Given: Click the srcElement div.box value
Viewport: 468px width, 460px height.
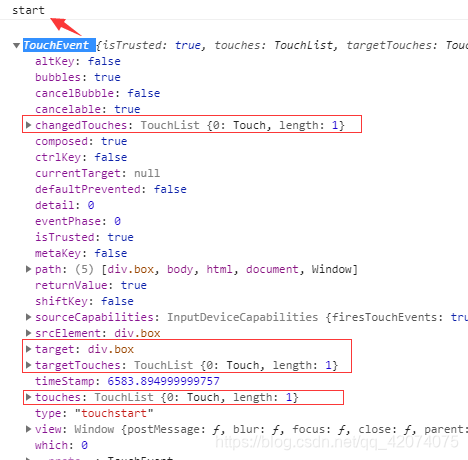Looking at the screenshot, I should pyautogui.click(x=137, y=333).
